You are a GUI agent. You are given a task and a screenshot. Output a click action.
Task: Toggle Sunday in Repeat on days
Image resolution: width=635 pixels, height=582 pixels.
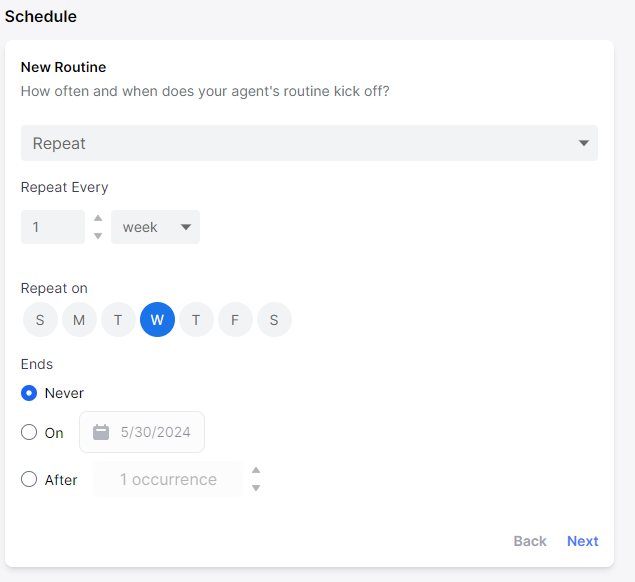[x=40, y=320]
